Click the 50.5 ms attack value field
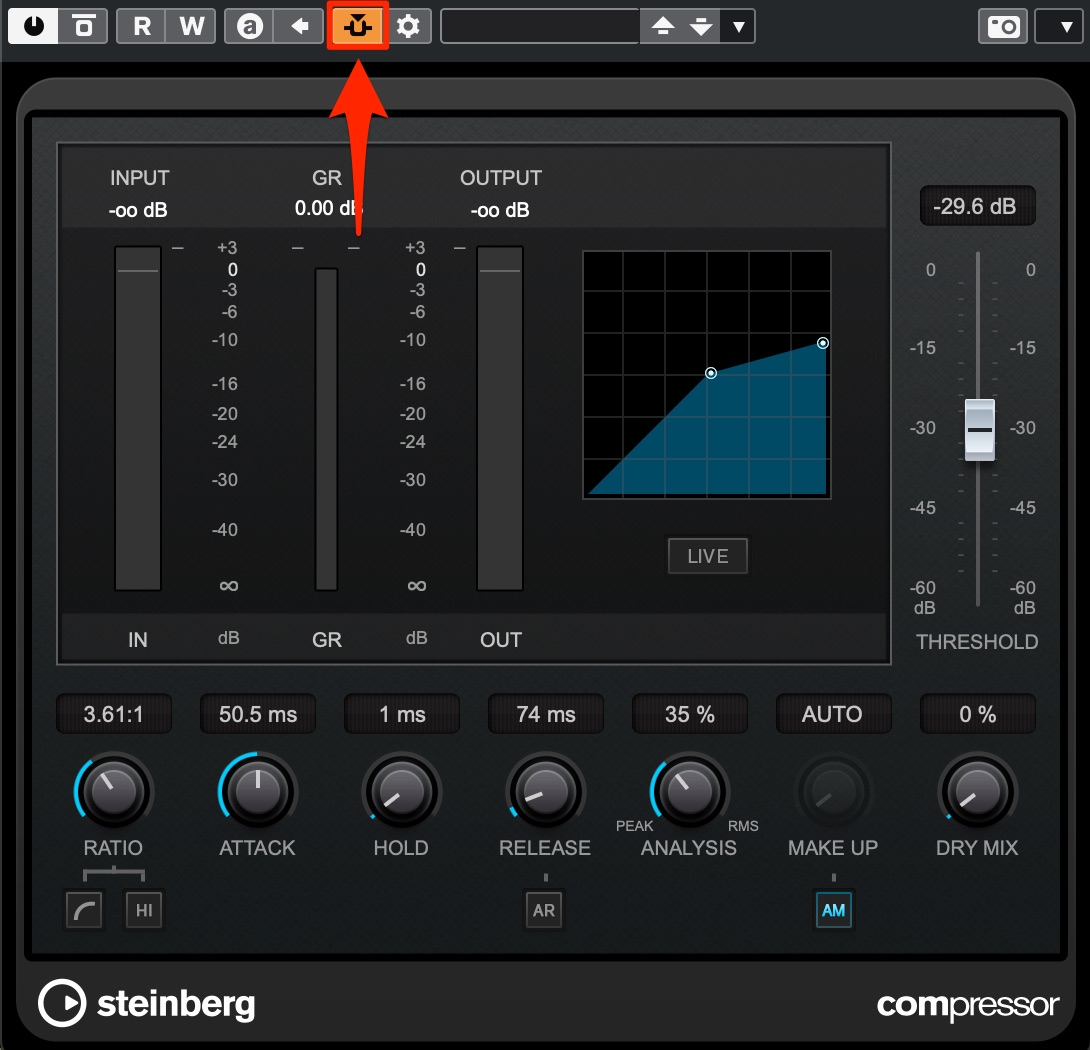The image size is (1090, 1050). point(257,713)
